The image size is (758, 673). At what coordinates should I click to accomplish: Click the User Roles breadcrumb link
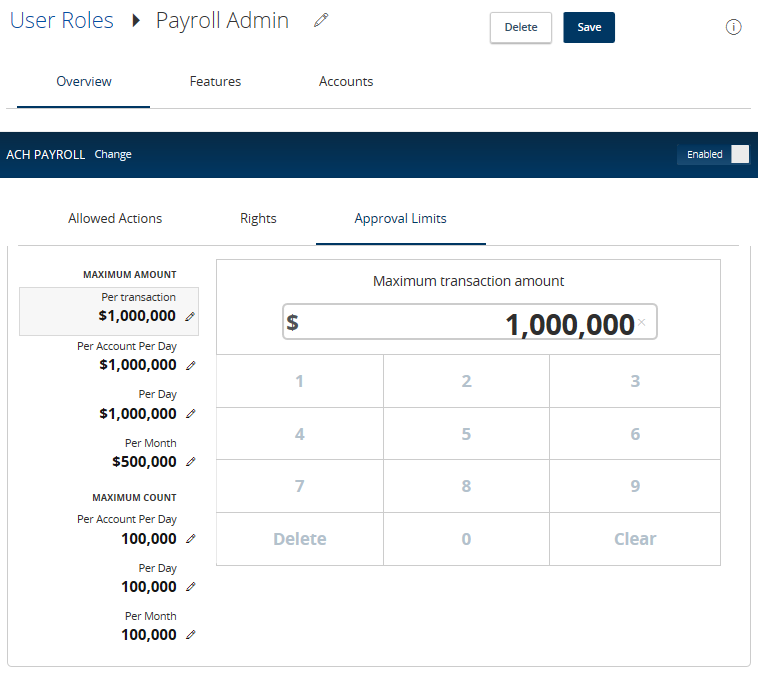(61, 20)
